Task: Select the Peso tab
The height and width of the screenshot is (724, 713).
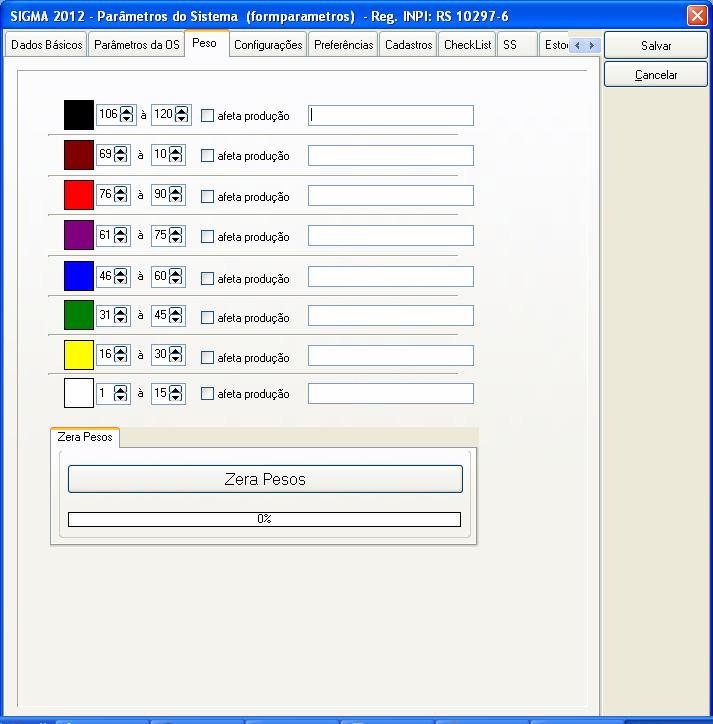Action: [x=206, y=43]
